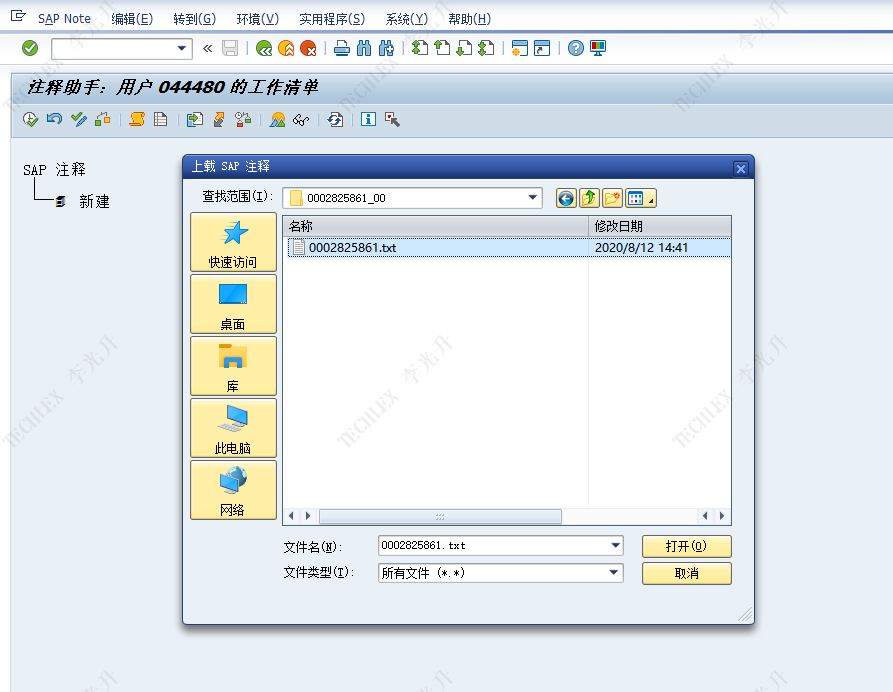Click the cursor selection icon
This screenshot has width=893, height=692.
point(392,120)
